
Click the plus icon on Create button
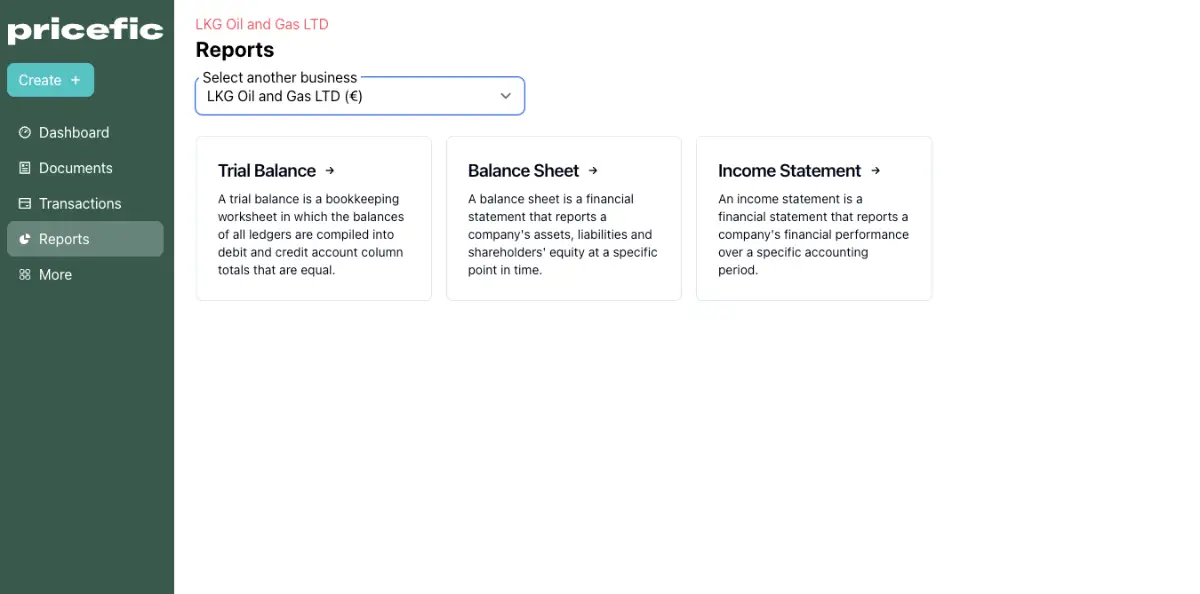tap(75, 80)
